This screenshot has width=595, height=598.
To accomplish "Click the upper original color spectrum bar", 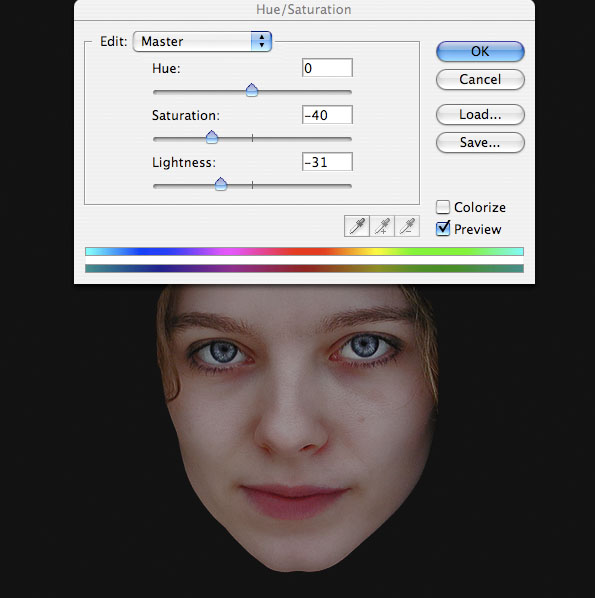I will pos(304,251).
